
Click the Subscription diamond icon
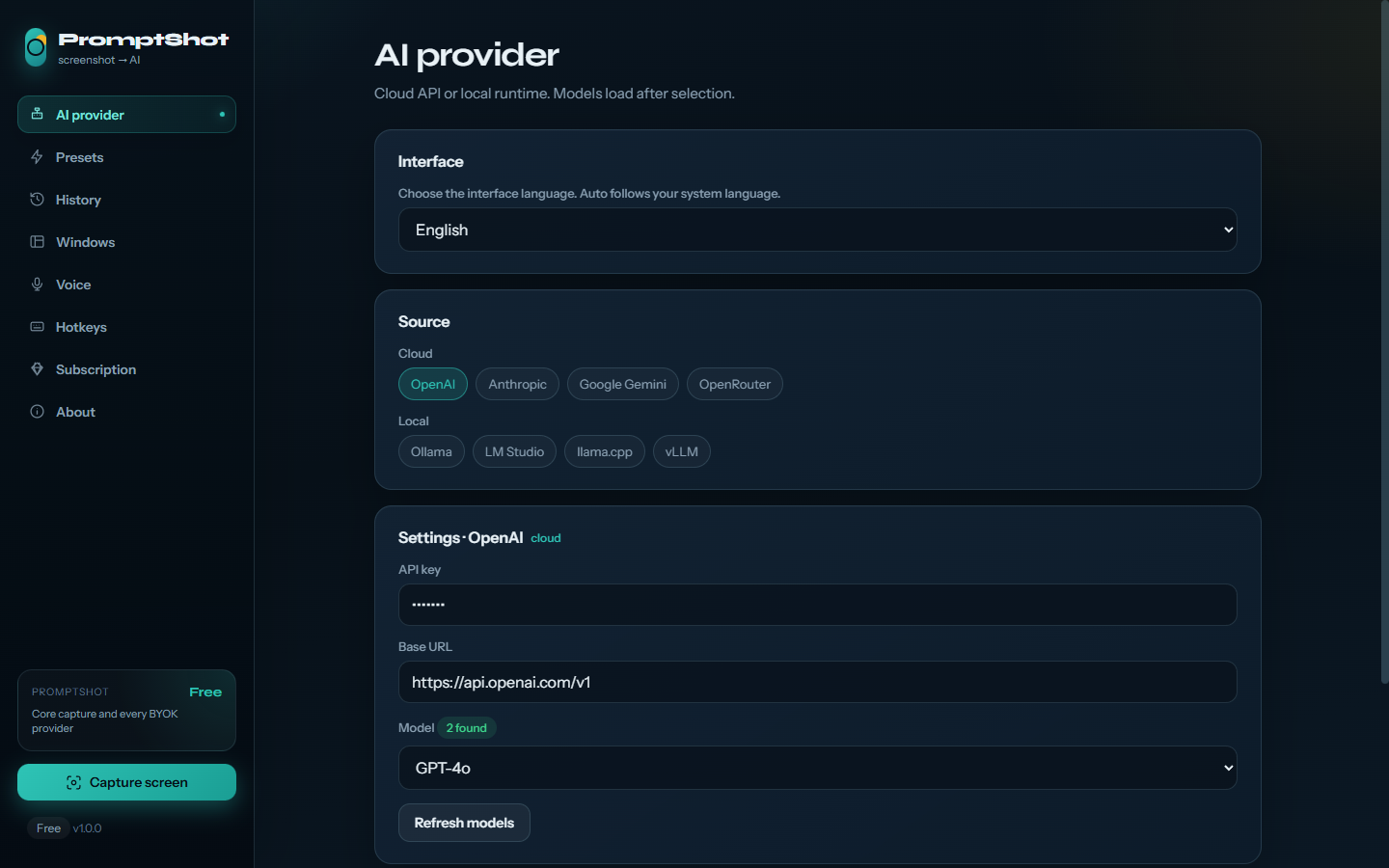tap(37, 368)
